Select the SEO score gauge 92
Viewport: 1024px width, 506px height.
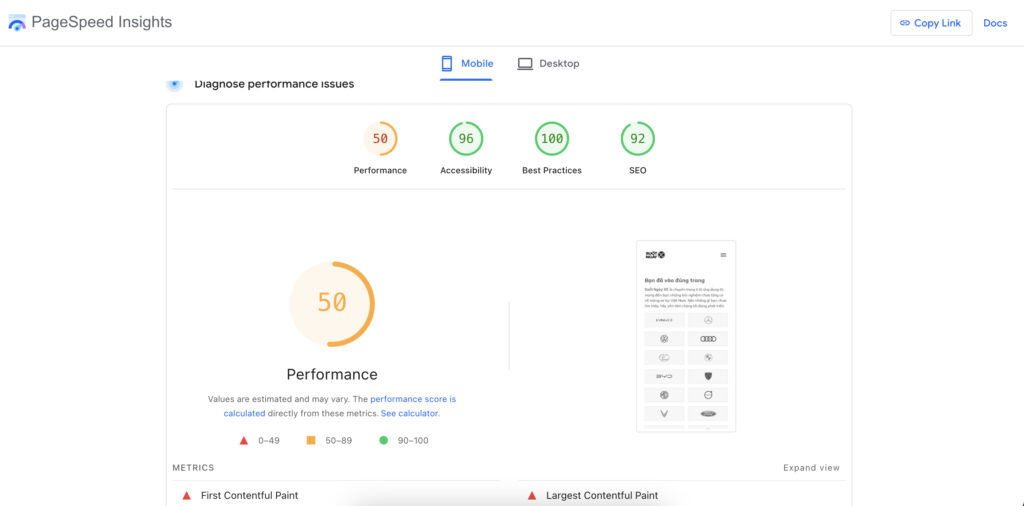tap(637, 138)
